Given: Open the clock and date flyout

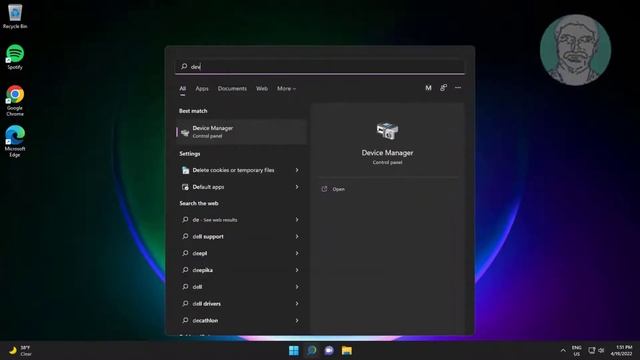Looking at the screenshot, I should coord(622,351).
